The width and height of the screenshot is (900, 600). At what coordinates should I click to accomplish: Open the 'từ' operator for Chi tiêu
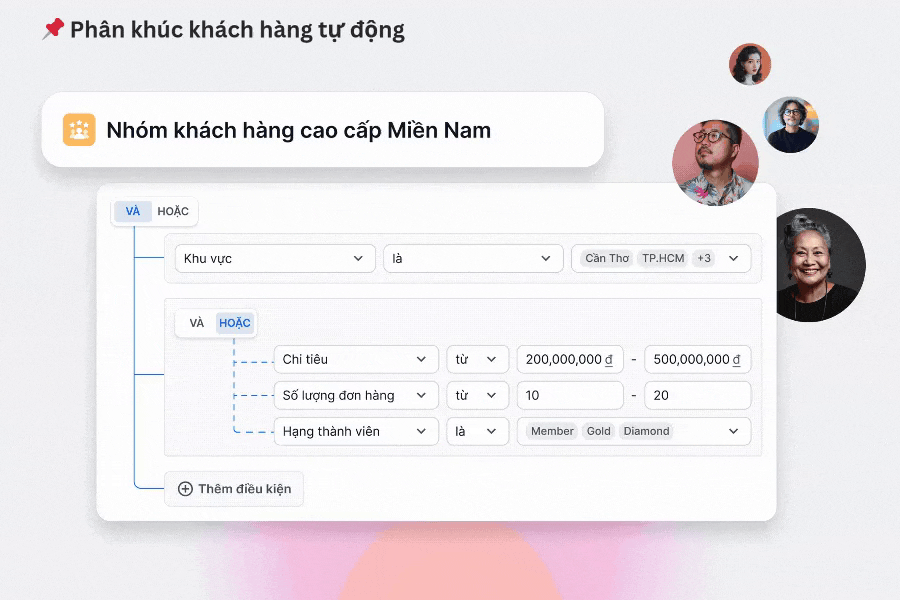pyautogui.click(x=478, y=359)
